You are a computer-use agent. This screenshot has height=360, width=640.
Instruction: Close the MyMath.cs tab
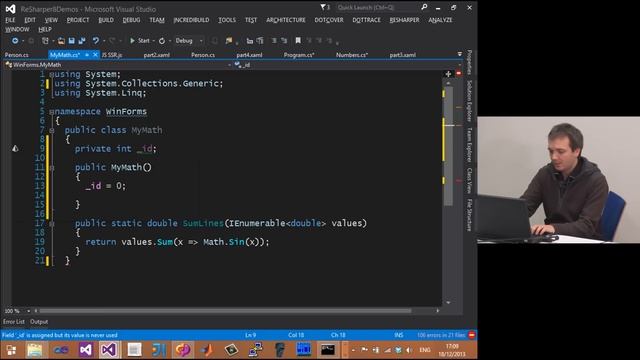pyautogui.click(x=95, y=55)
